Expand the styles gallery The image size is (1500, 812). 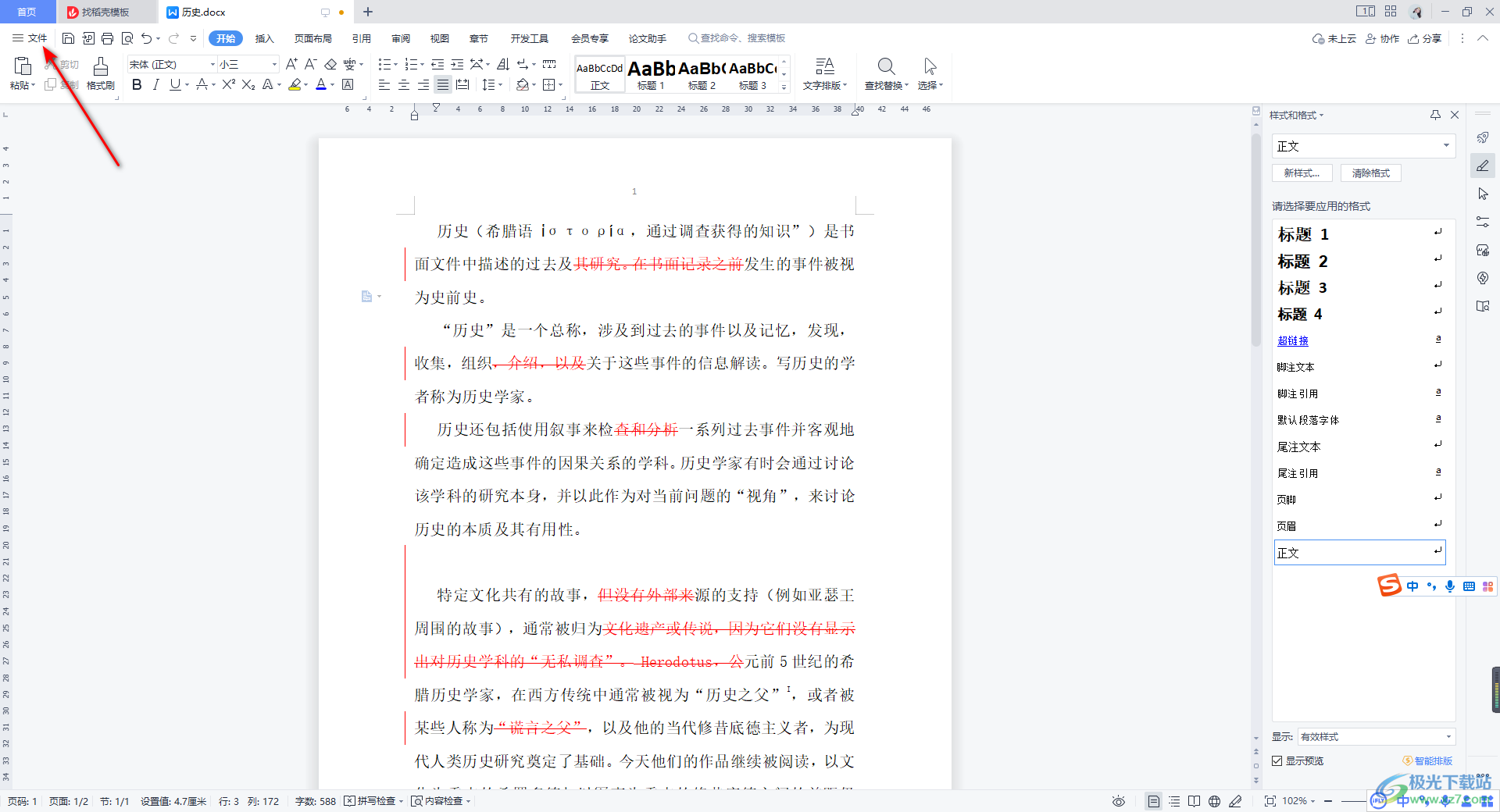click(x=784, y=87)
